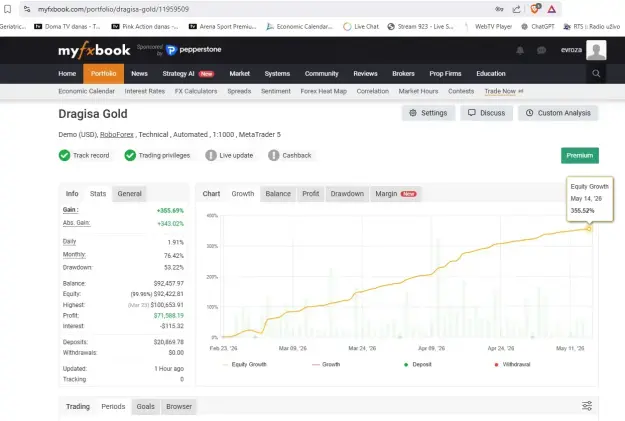Click the Brave rewards triangle icon
The height and width of the screenshot is (421, 625).
pos(552,9)
